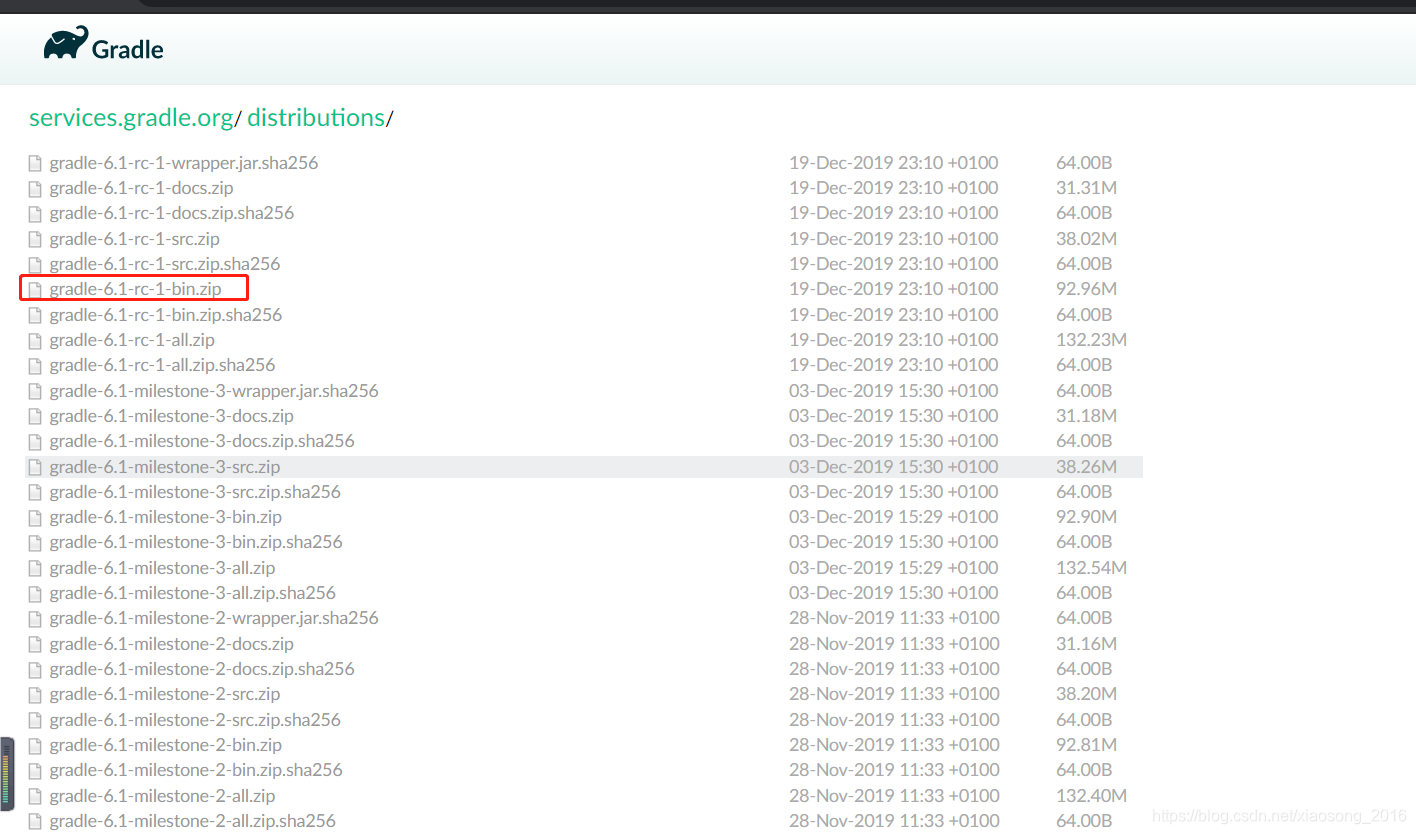Screen dimensions: 1416x834
Task: Click file icon beside gradle-6.1-milestone-3-all.zip.sha256
Action: coord(35,593)
